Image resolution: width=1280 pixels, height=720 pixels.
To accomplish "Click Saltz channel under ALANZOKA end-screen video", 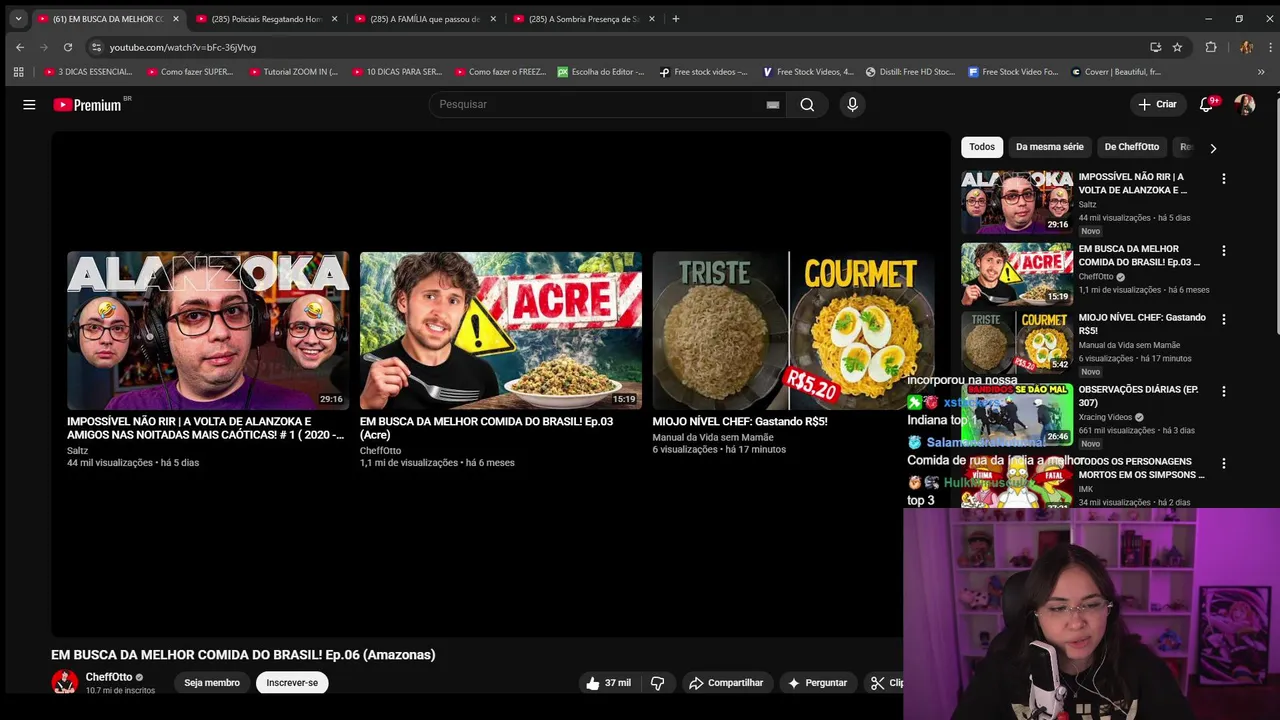I will point(78,451).
